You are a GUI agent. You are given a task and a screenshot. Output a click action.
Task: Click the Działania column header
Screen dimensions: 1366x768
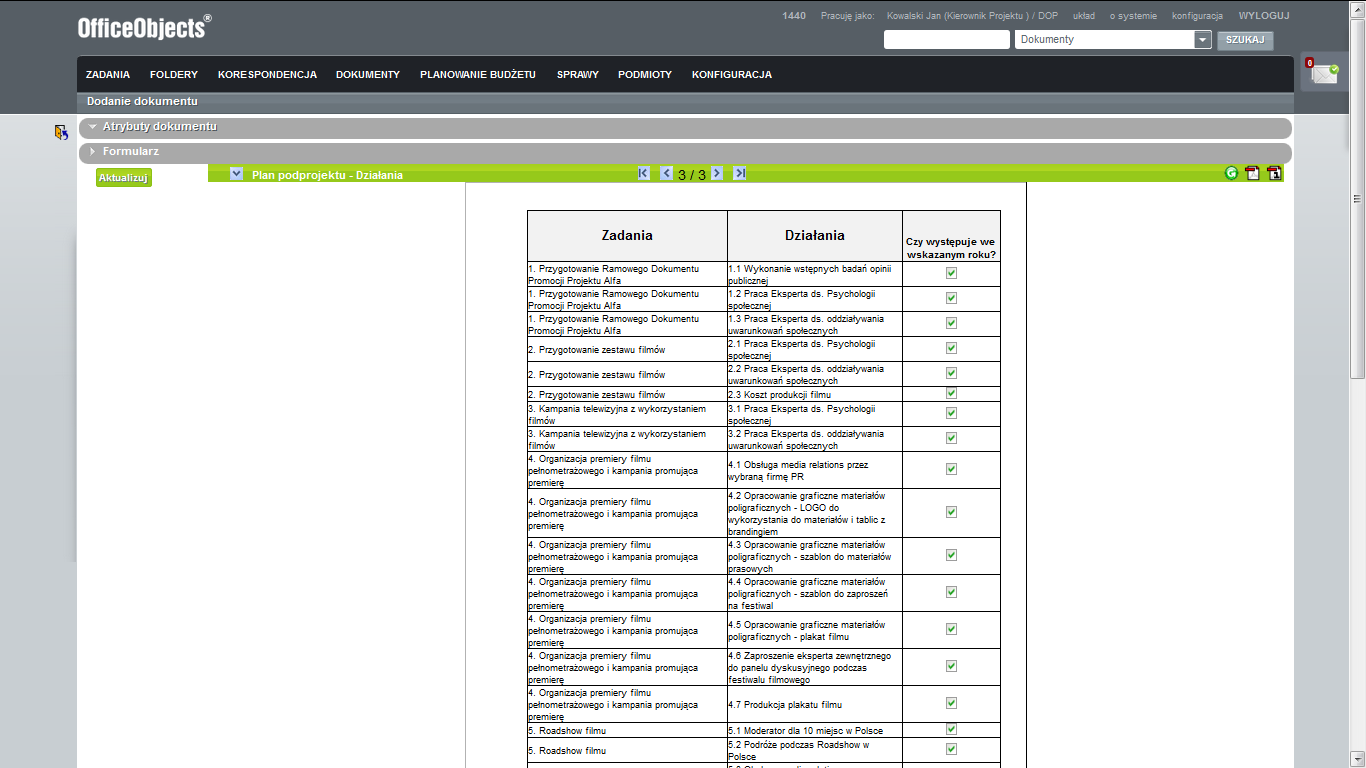tap(815, 235)
